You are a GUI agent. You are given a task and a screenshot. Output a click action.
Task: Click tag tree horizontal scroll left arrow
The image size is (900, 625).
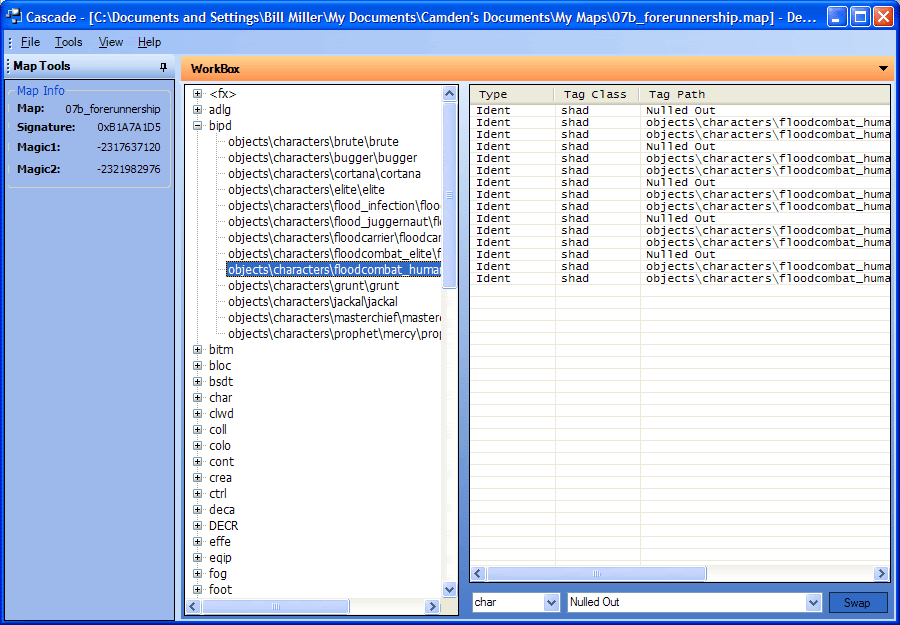point(193,606)
